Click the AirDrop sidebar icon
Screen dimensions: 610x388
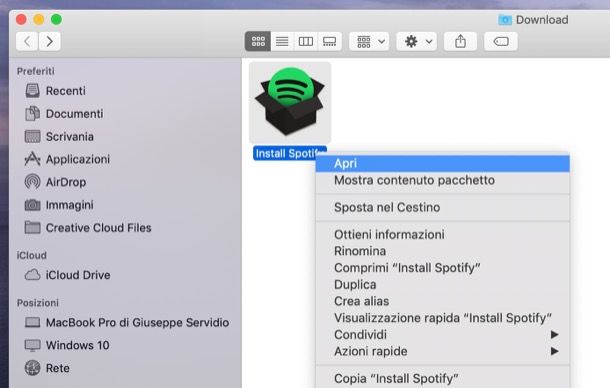click(32, 182)
